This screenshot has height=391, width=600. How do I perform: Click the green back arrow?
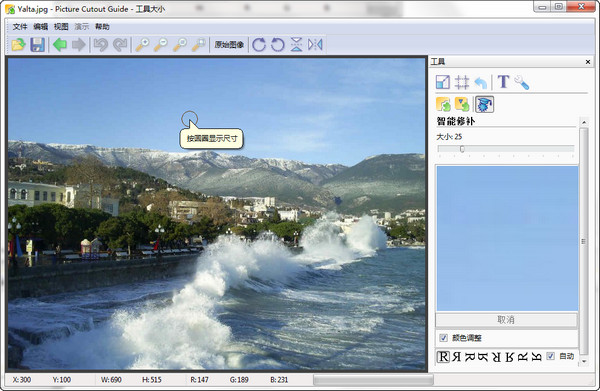60,45
